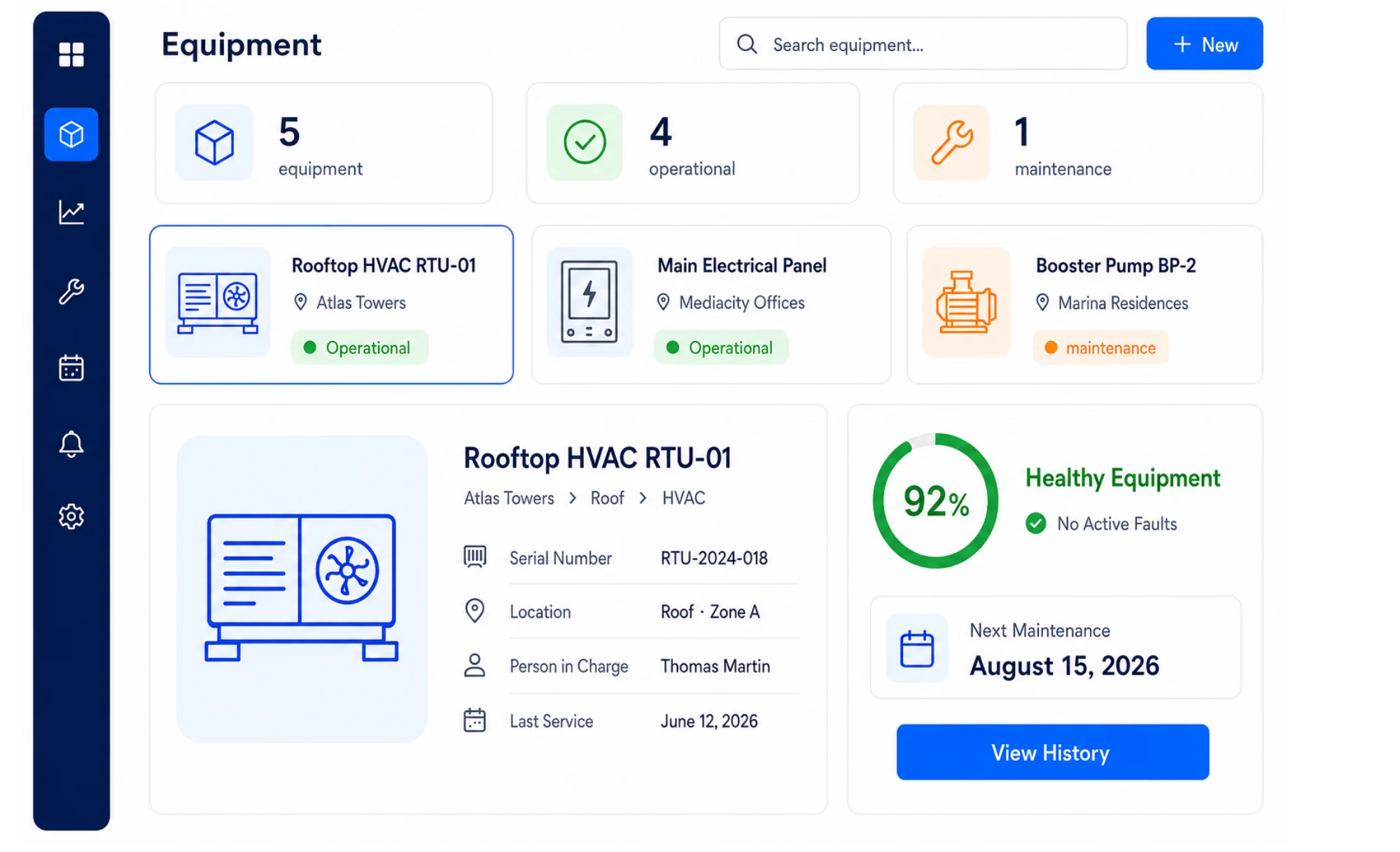
Task: Click the August 15, 2026 maintenance date
Action: (1065, 665)
